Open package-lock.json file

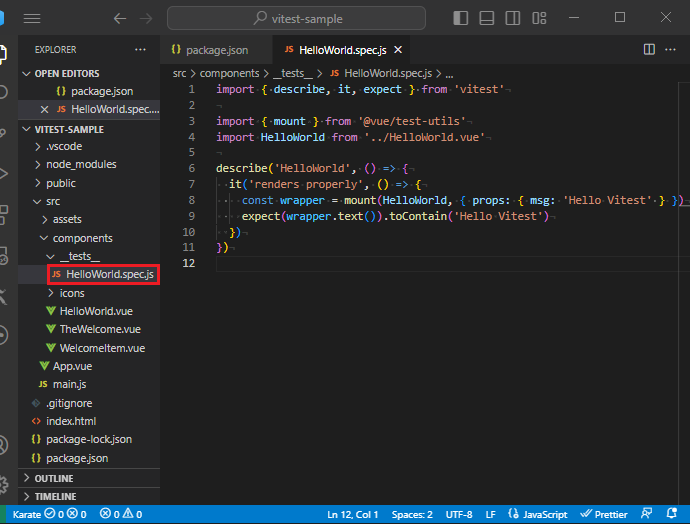pos(89,439)
